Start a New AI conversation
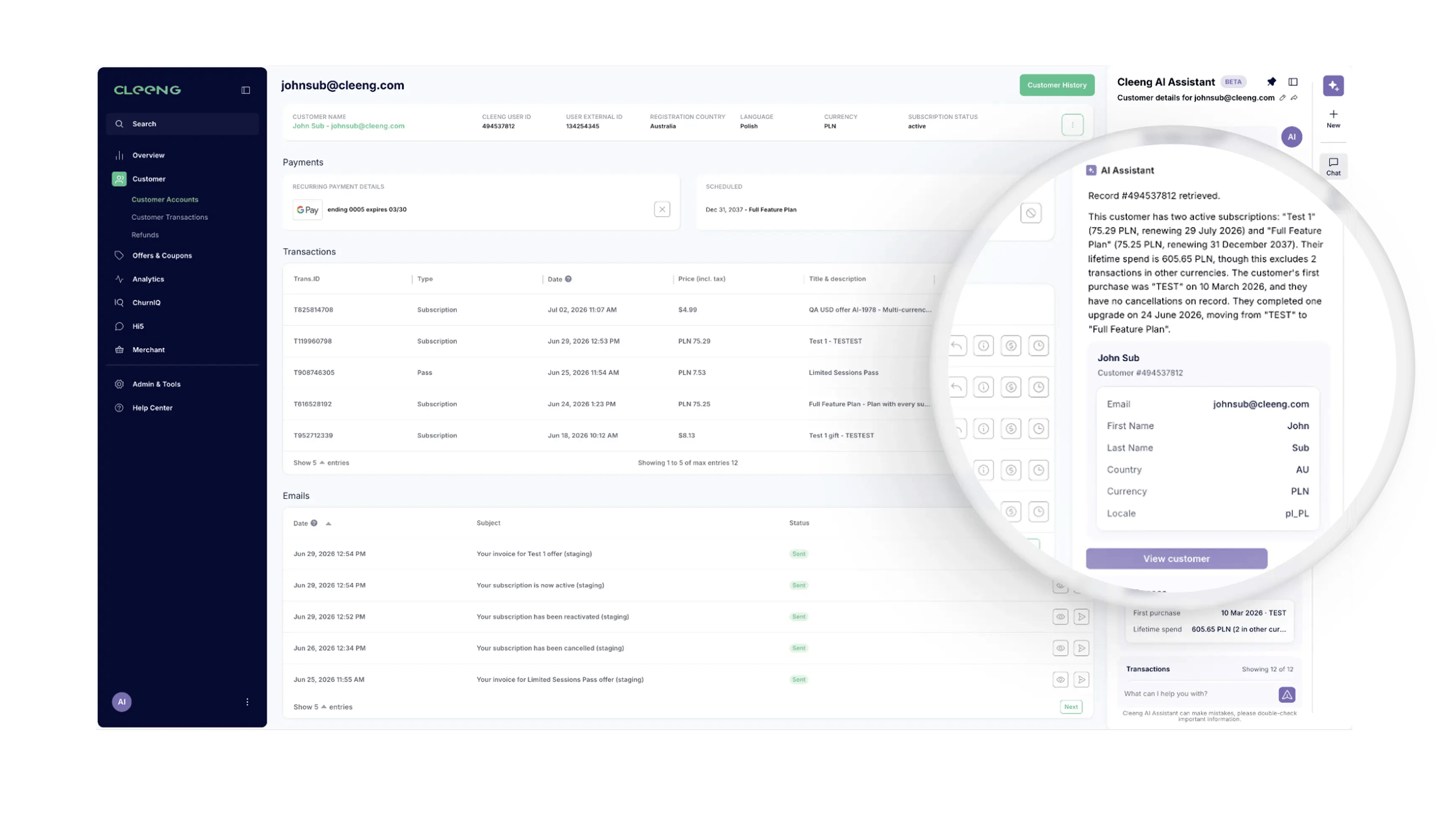 (1333, 119)
